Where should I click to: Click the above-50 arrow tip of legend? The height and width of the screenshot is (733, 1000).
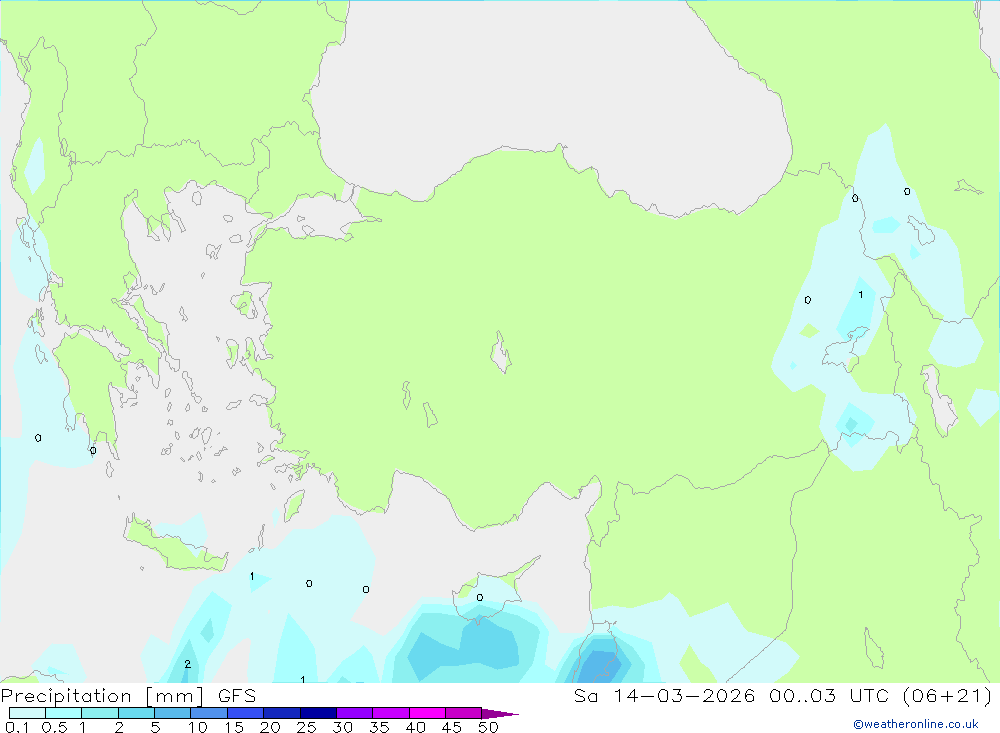coord(500,714)
